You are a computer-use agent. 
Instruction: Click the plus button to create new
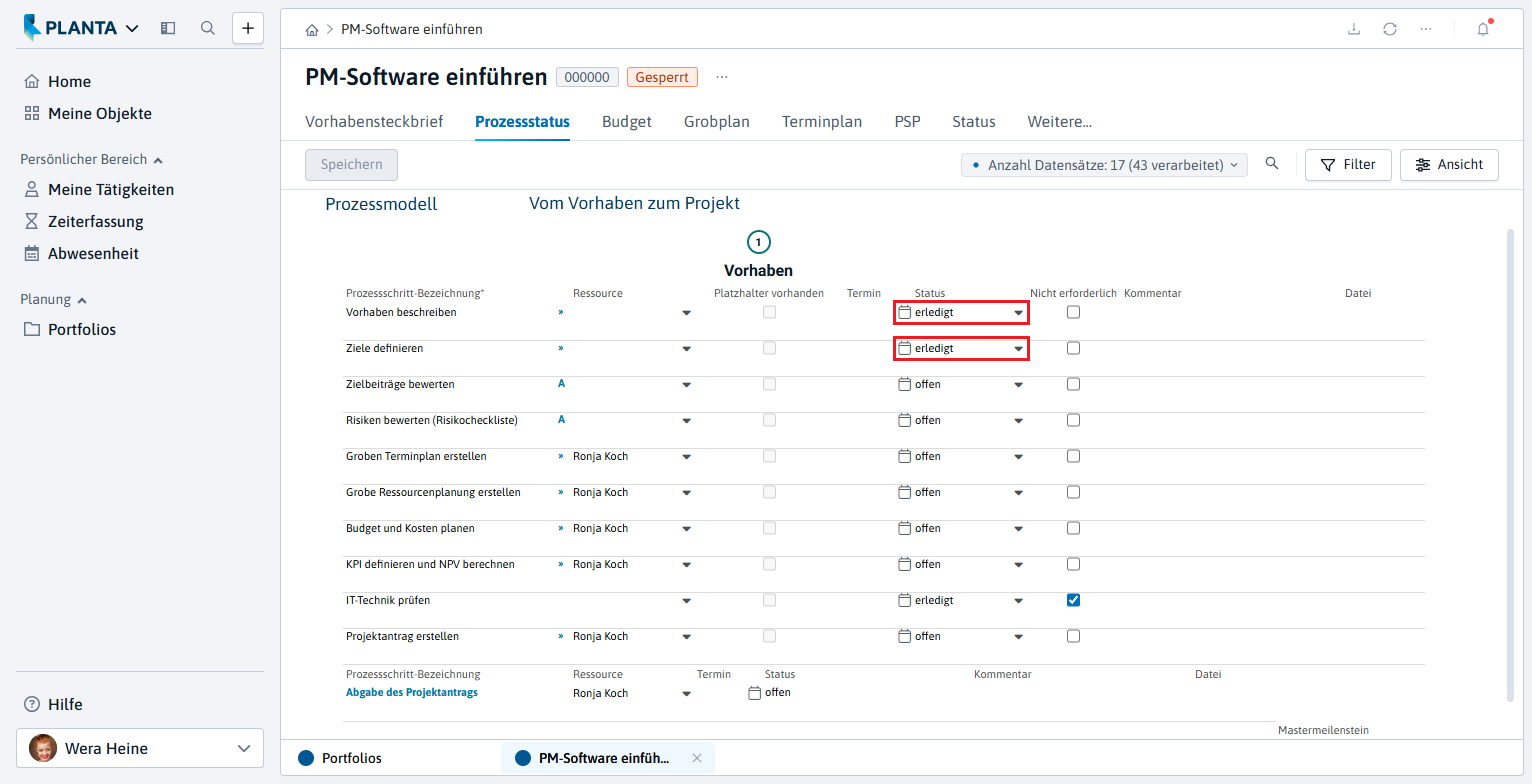click(x=248, y=28)
